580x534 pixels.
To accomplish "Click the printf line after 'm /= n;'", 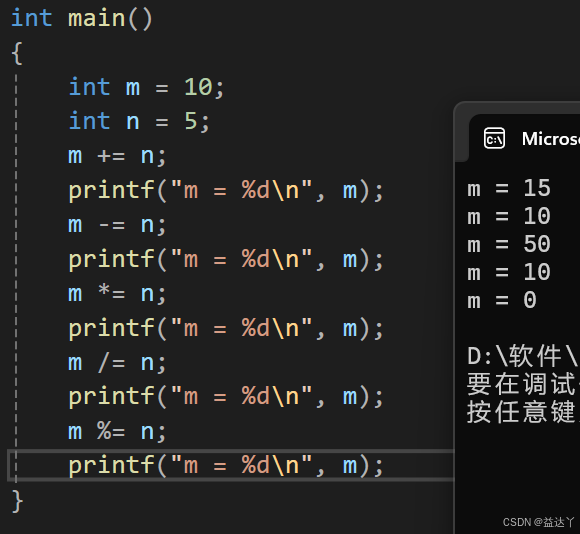I will (226, 397).
